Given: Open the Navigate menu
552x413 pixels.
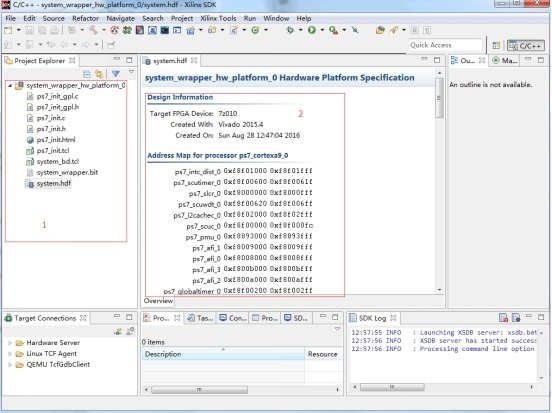Looking at the screenshot, I should [x=120, y=18].
